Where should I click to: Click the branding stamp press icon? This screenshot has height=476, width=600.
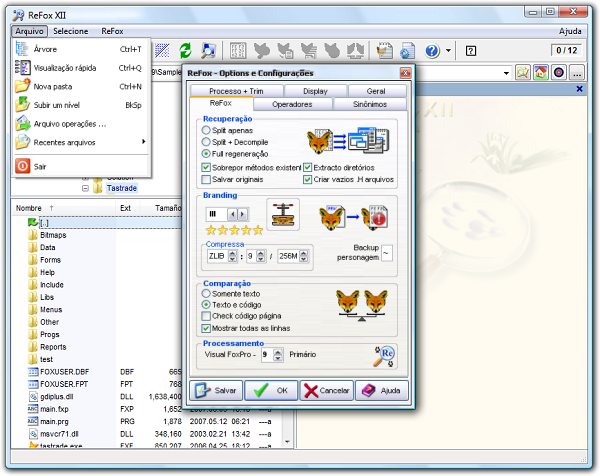tap(283, 215)
